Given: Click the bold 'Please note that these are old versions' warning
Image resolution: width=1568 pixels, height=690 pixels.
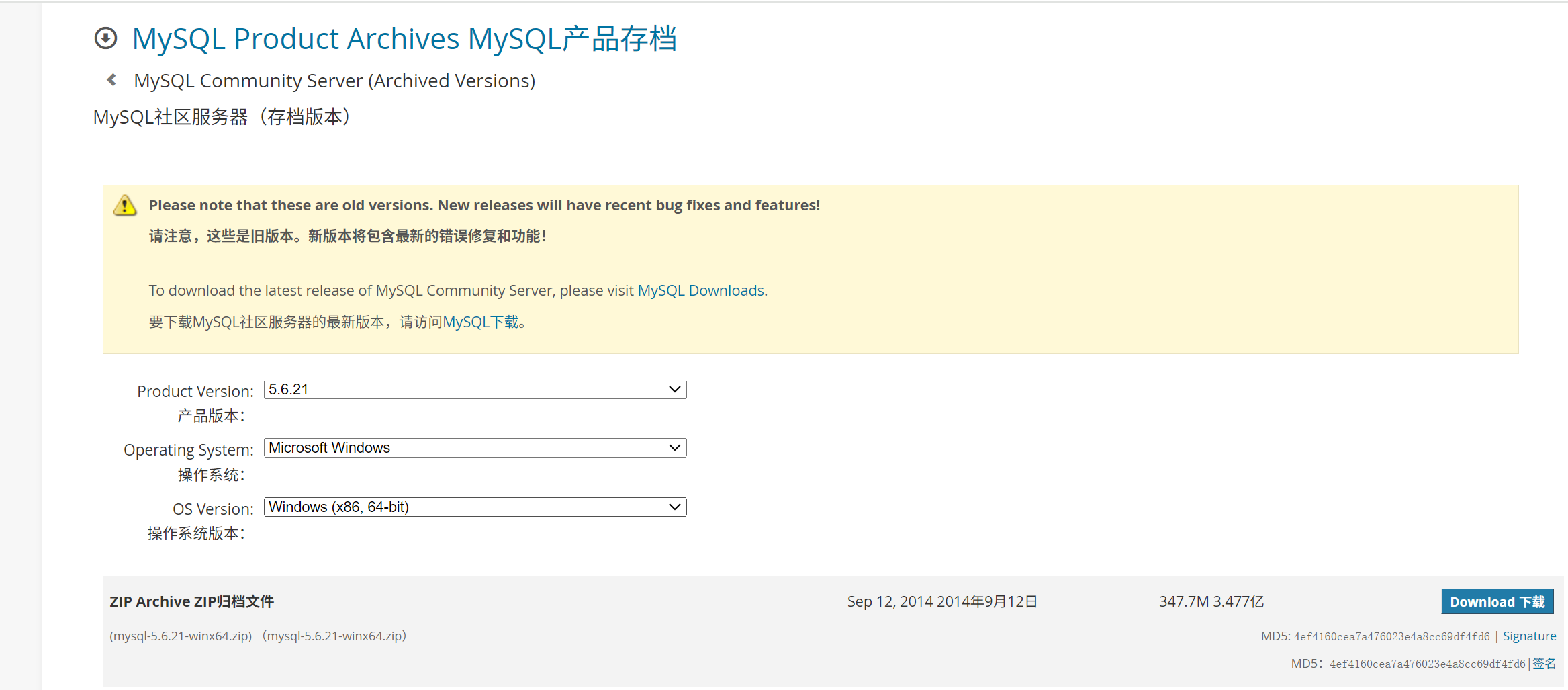Looking at the screenshot, I should 484,206.
